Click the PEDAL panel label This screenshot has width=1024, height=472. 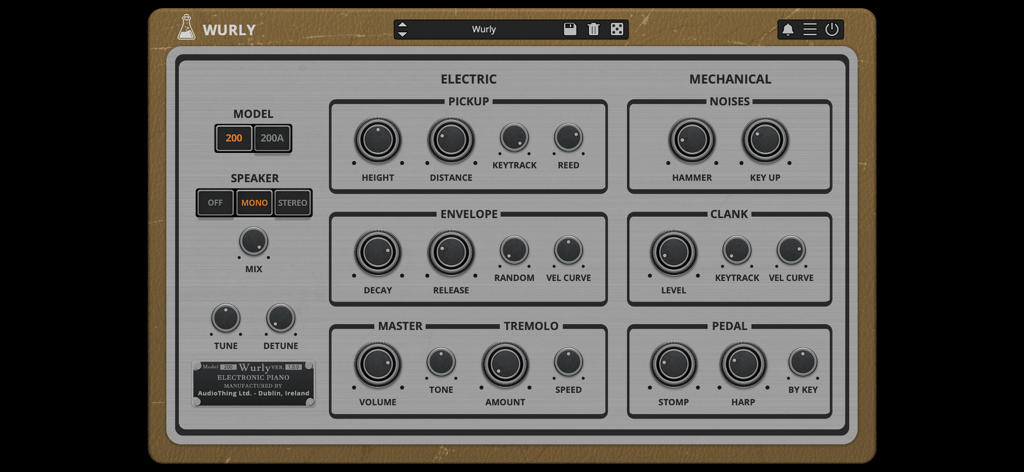pos(729,326)
